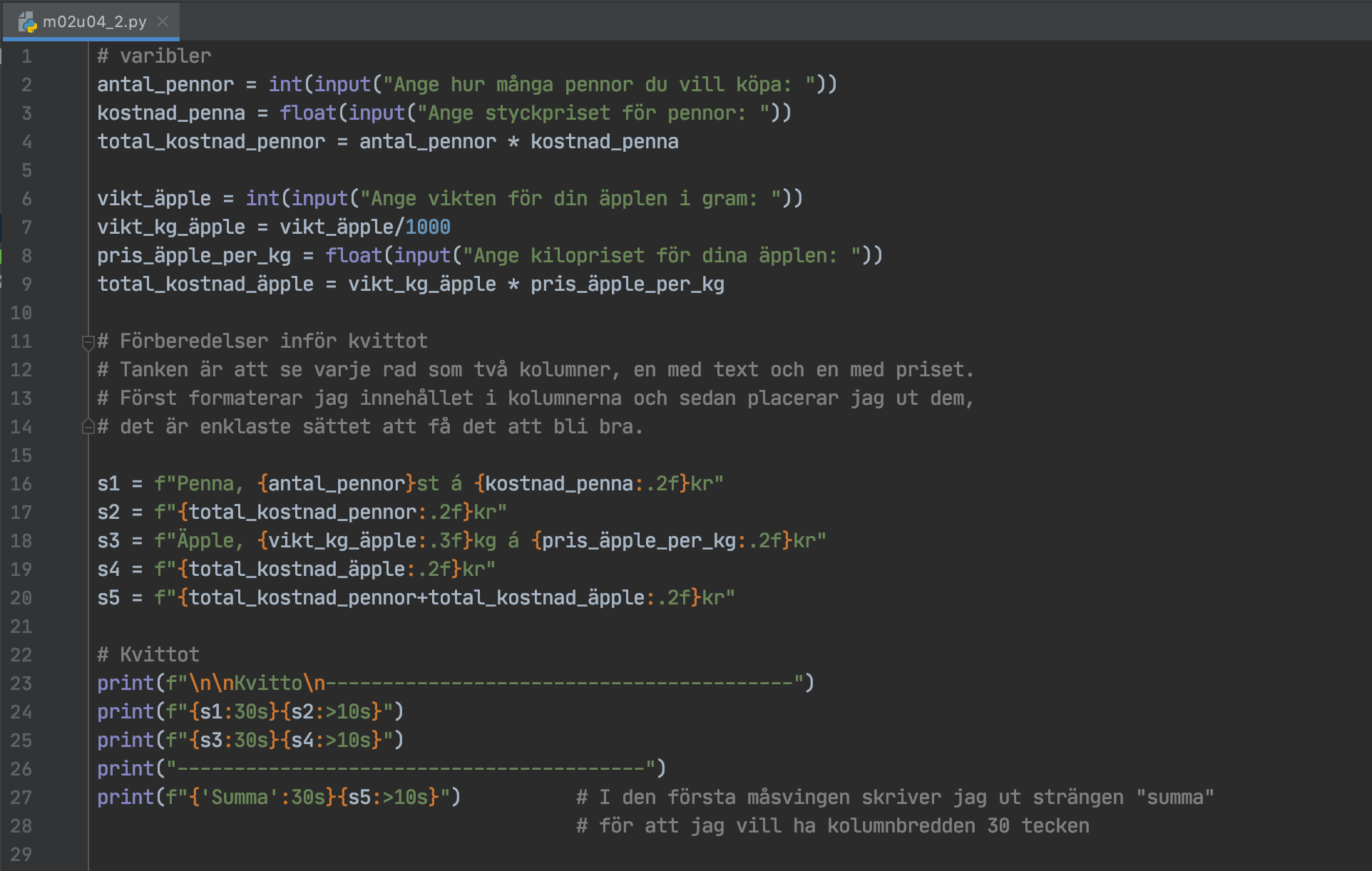Click antal_pennor variable on line 2
This screenshot has width=1372, height=871.
[x=165, y=85]
